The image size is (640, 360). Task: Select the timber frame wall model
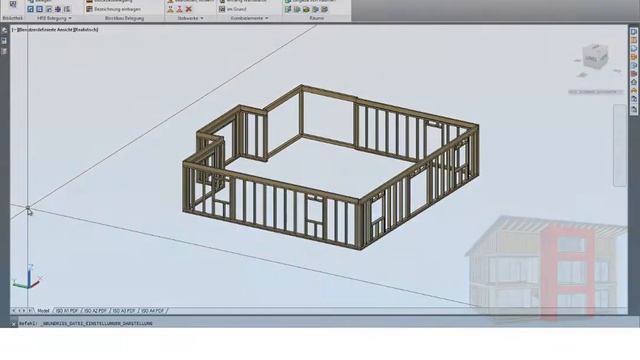[331, 167]
